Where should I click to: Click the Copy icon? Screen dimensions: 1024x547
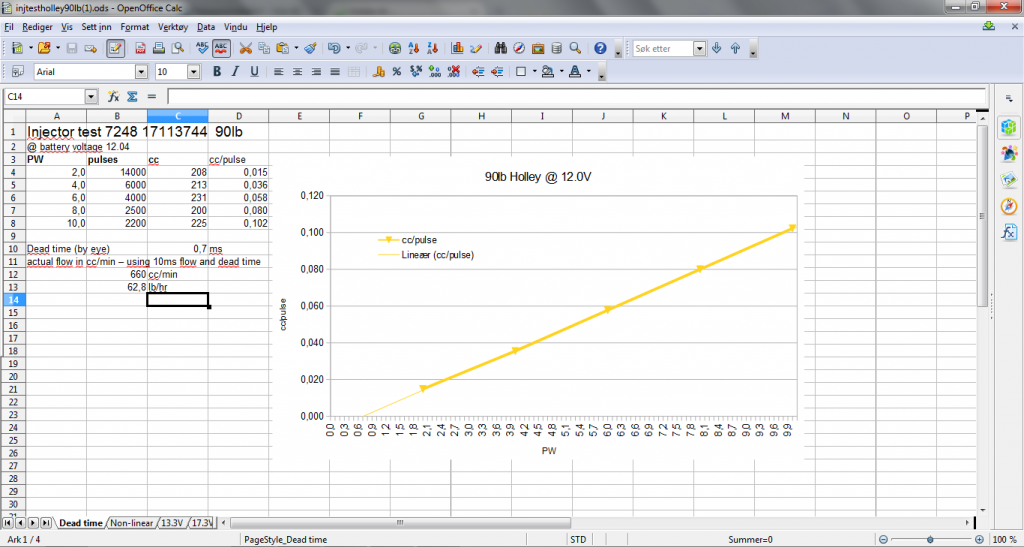point(264,48)
